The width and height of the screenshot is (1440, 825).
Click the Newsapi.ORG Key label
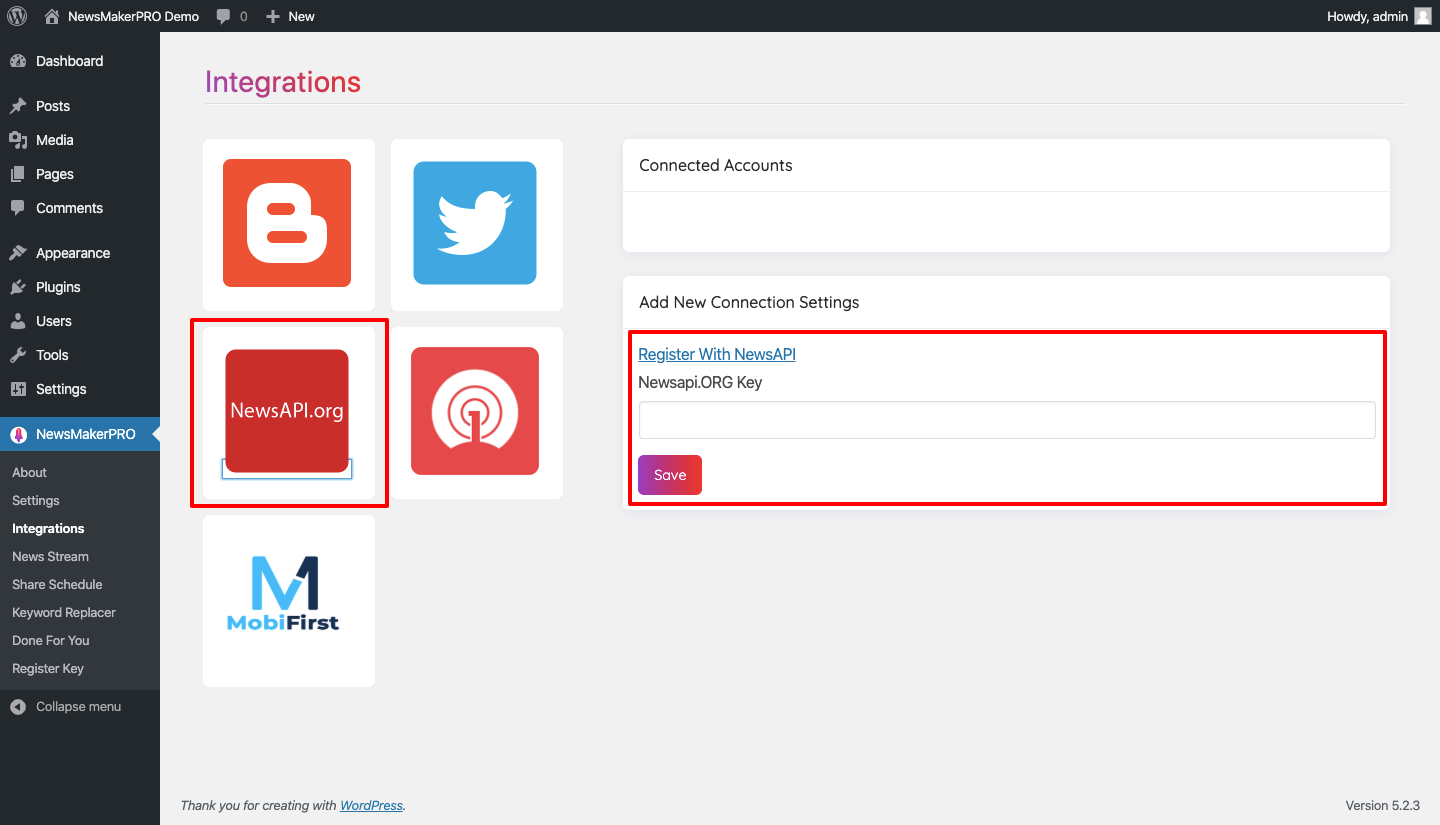pos(700,382)
